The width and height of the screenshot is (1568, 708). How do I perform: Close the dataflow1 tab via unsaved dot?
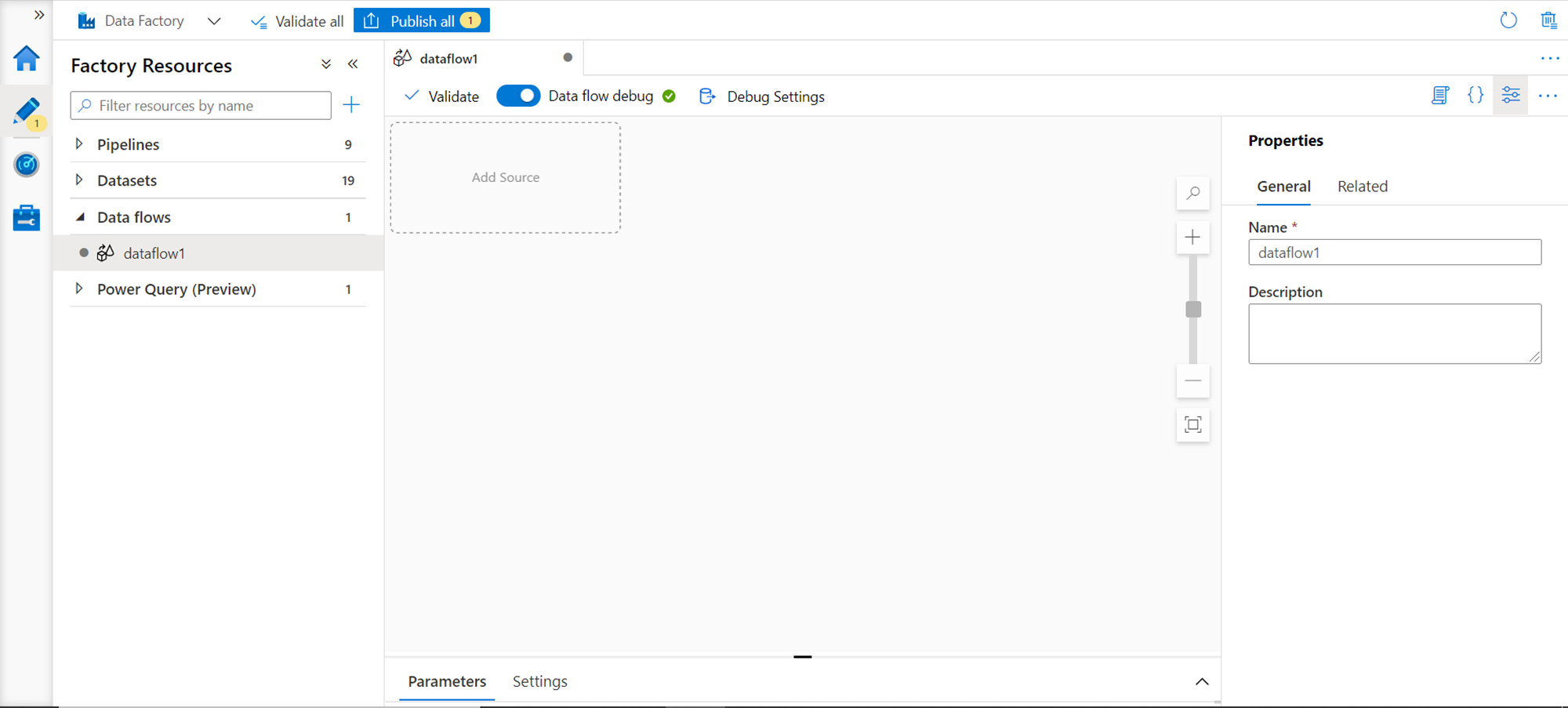[x=568, y=57]
